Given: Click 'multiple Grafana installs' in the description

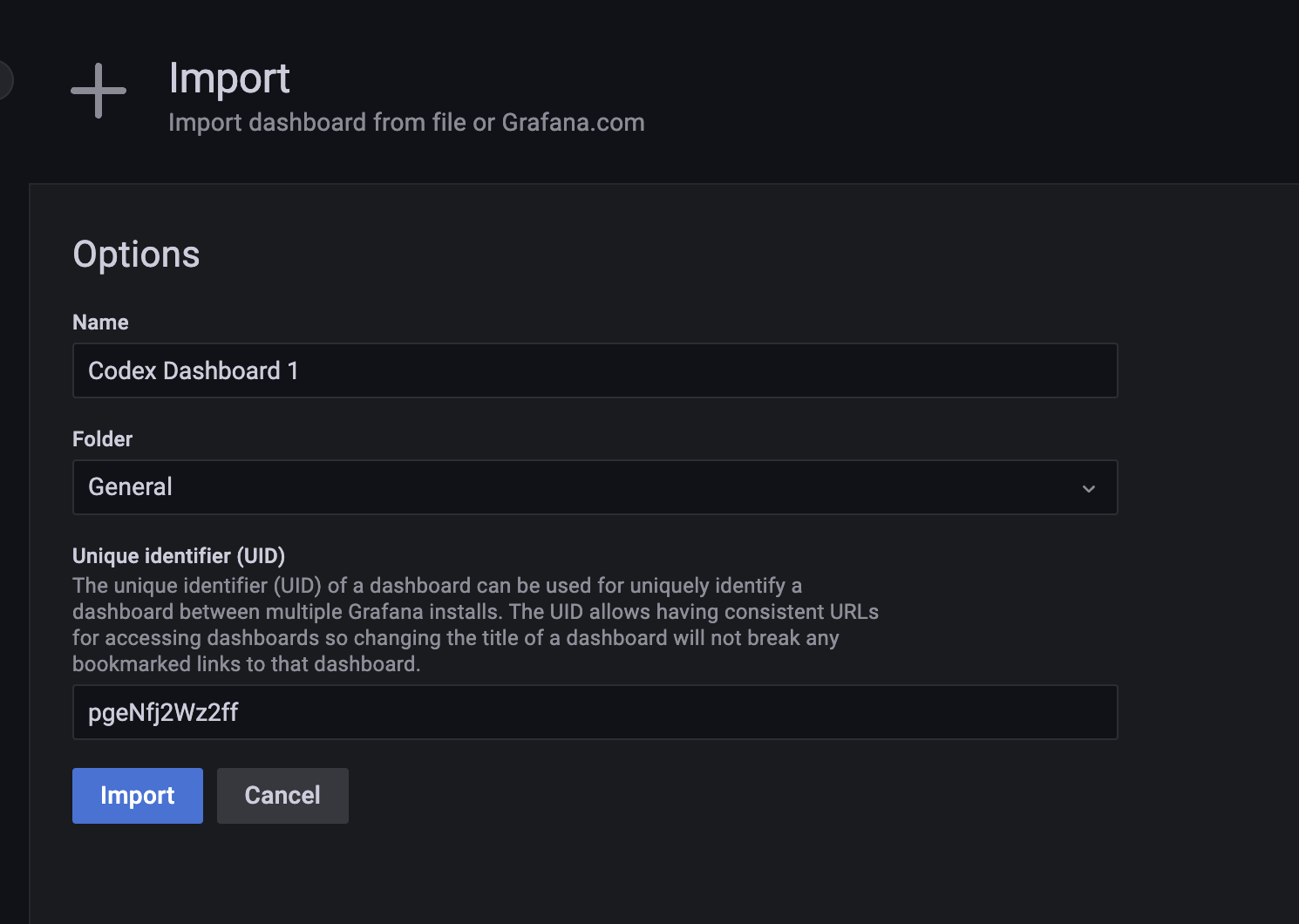Looking at the screenshot, I should [x=383, y=612].
